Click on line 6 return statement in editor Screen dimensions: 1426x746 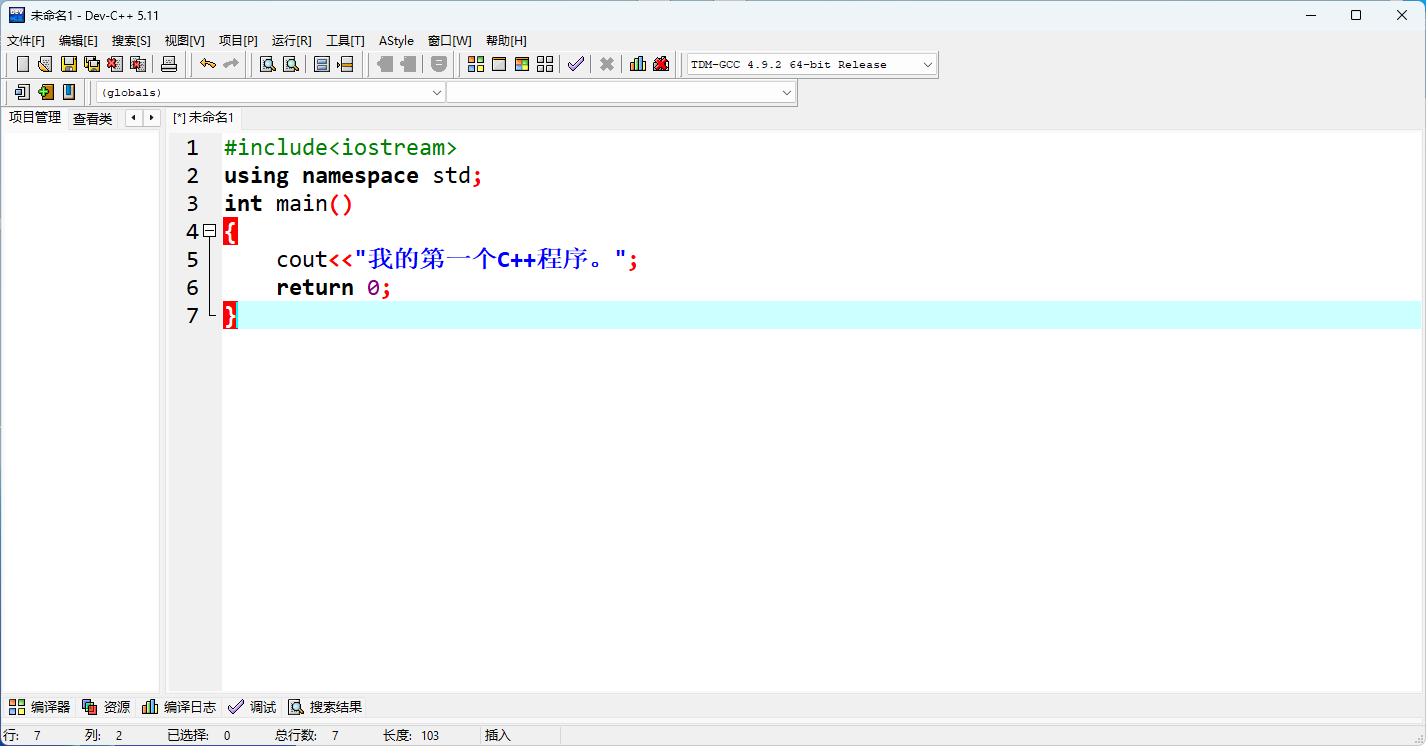[x=315, y=288]
